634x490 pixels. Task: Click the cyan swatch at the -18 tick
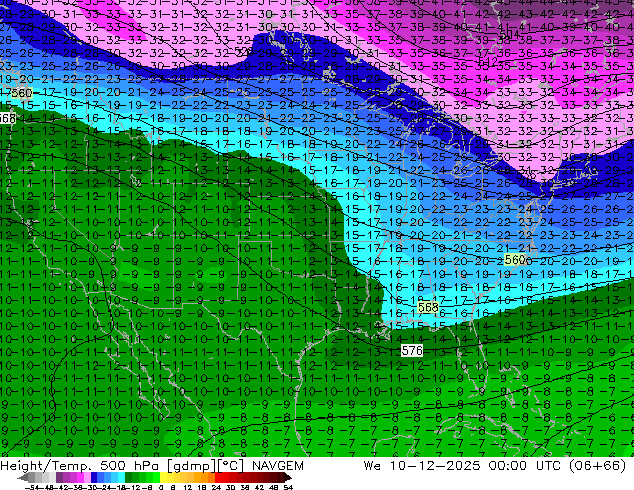(x=121, y=477)
